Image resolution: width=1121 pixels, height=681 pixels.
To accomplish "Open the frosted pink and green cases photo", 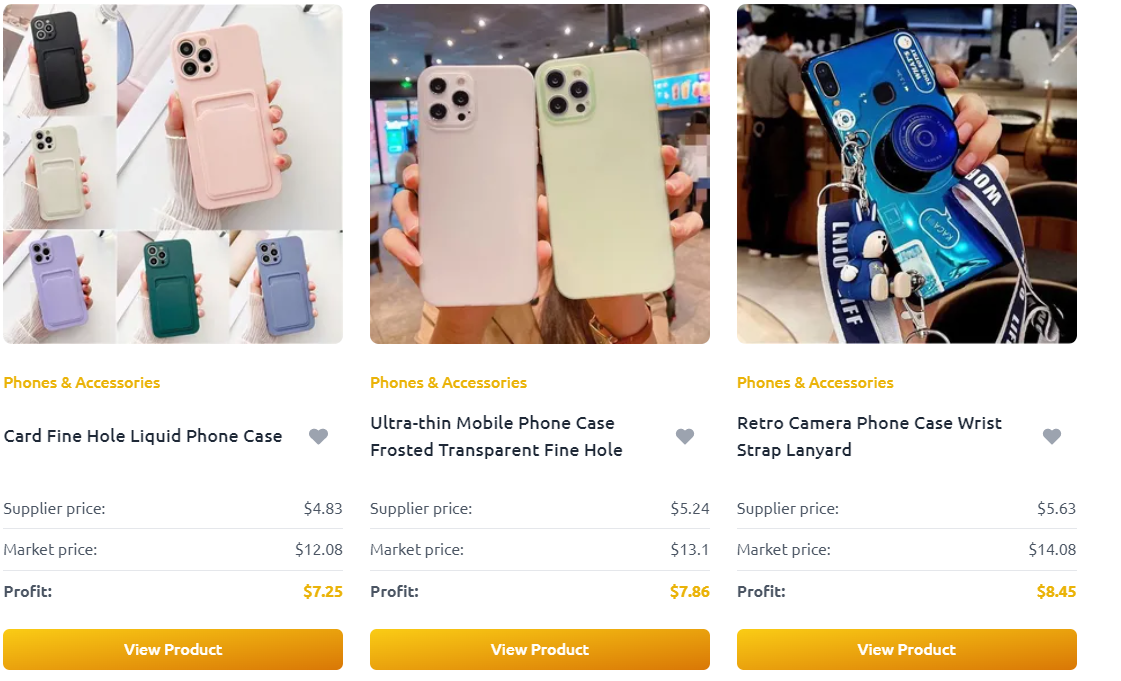I will click(x=540, y=174).
